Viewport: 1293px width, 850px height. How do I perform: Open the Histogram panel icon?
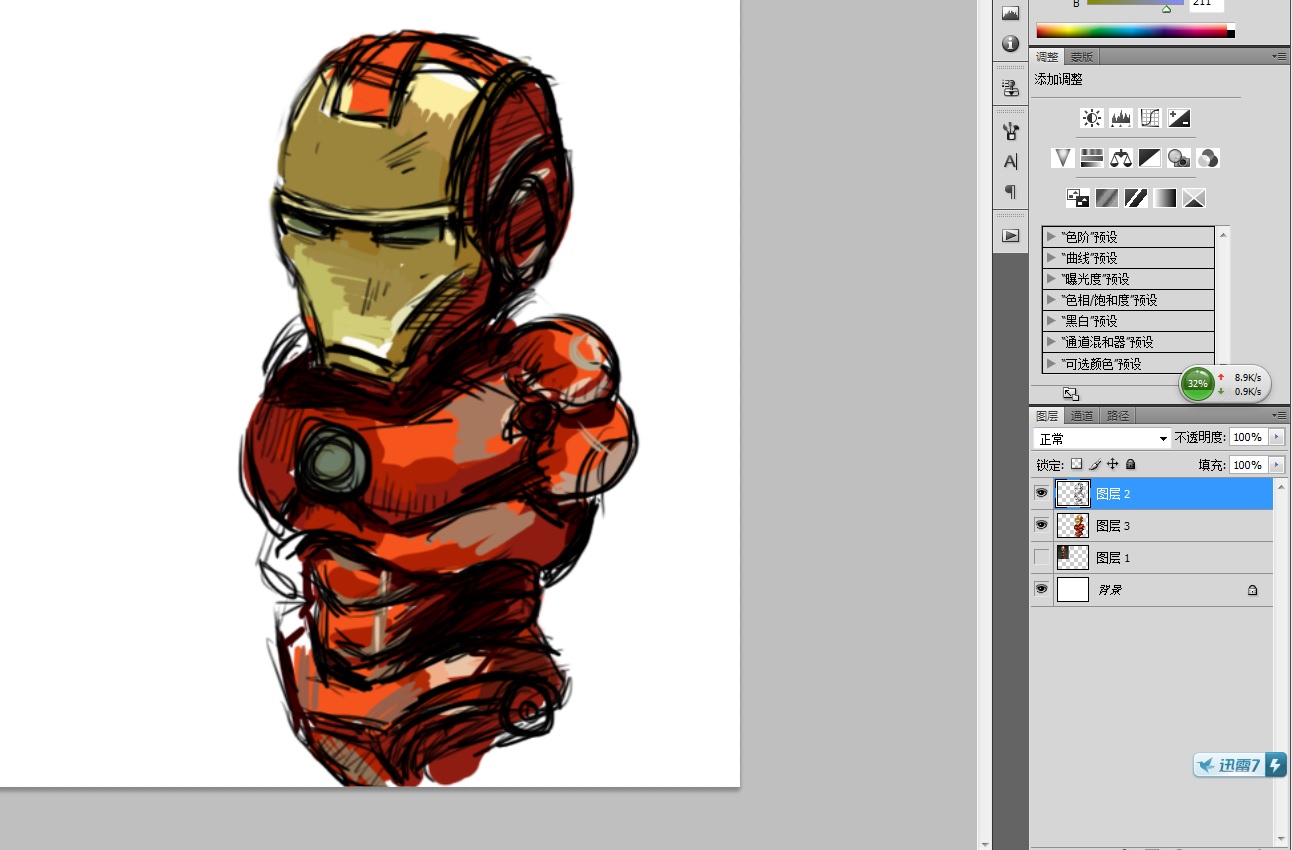pyautogui.click(x=1010, y=13)
